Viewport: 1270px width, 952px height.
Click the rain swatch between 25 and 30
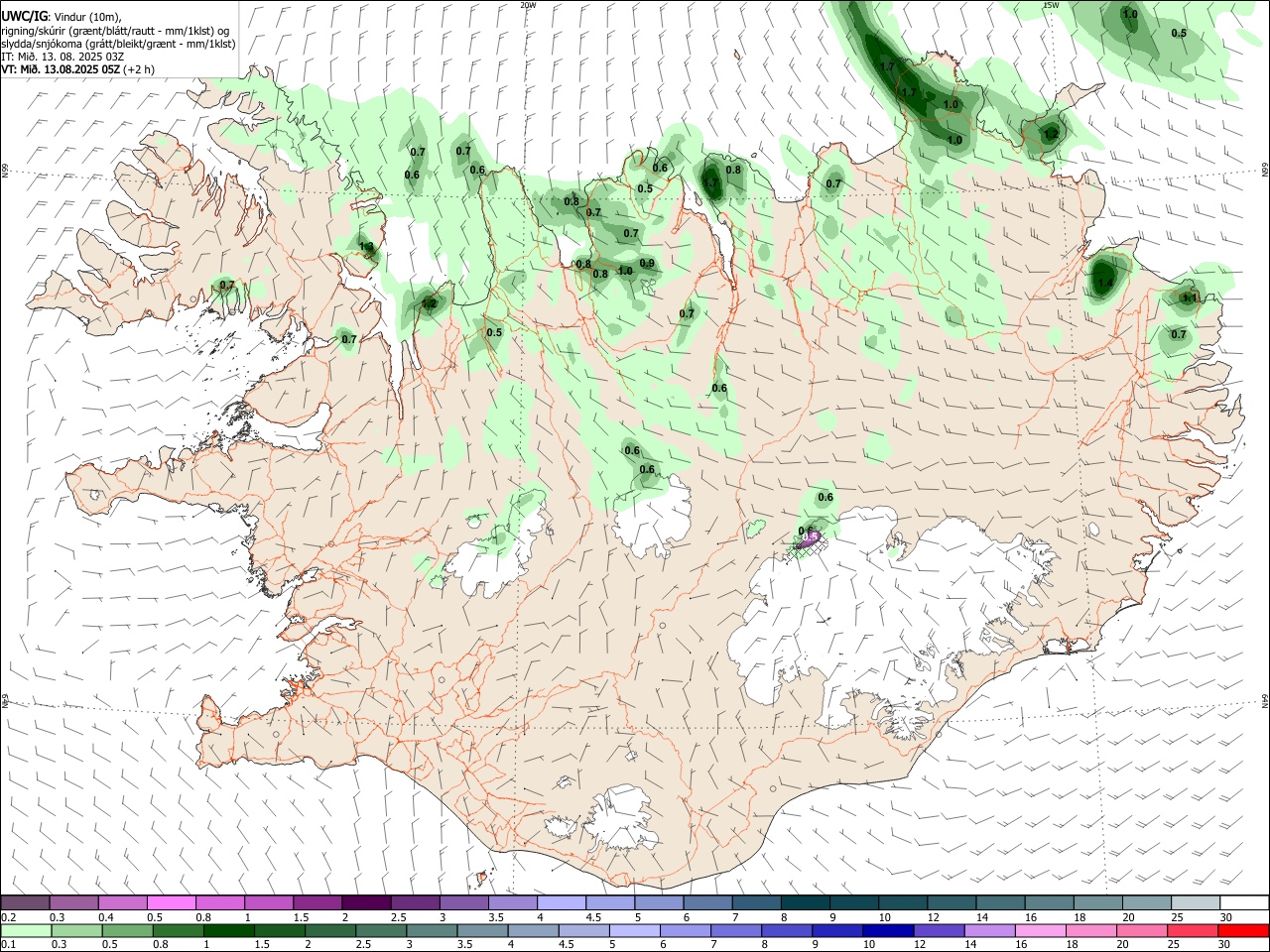tap(1192, 930)
